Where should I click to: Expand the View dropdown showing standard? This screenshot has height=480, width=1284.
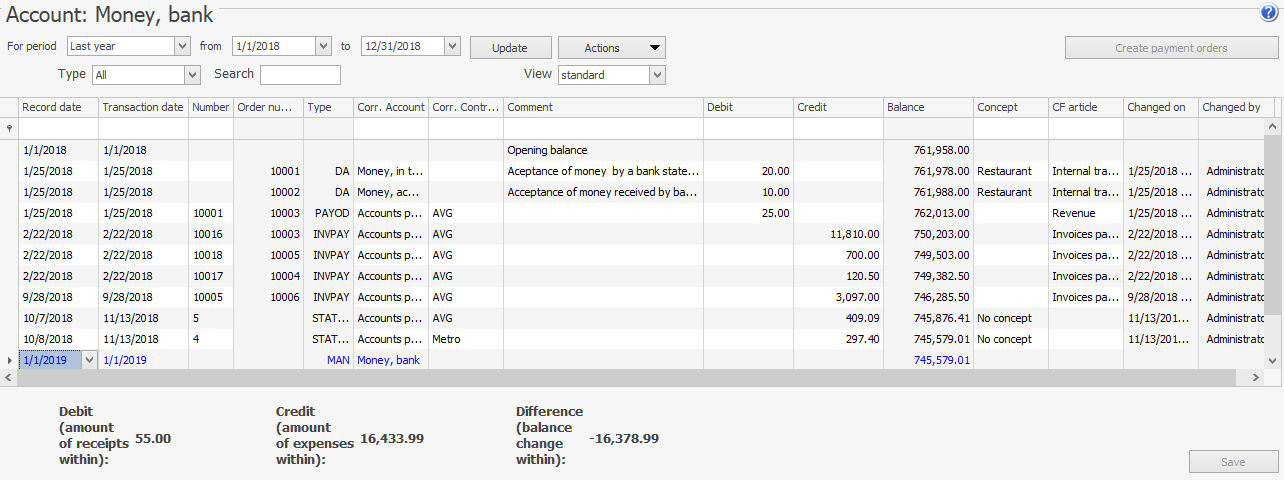pyautogui.click(x=657, y=75)
